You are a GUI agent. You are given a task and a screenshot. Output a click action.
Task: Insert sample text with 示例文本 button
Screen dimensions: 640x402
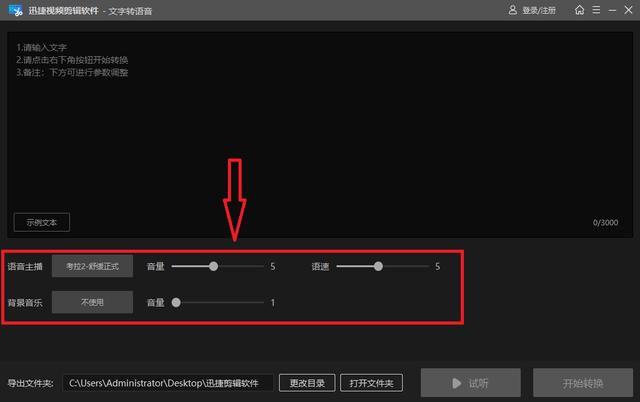42,222
